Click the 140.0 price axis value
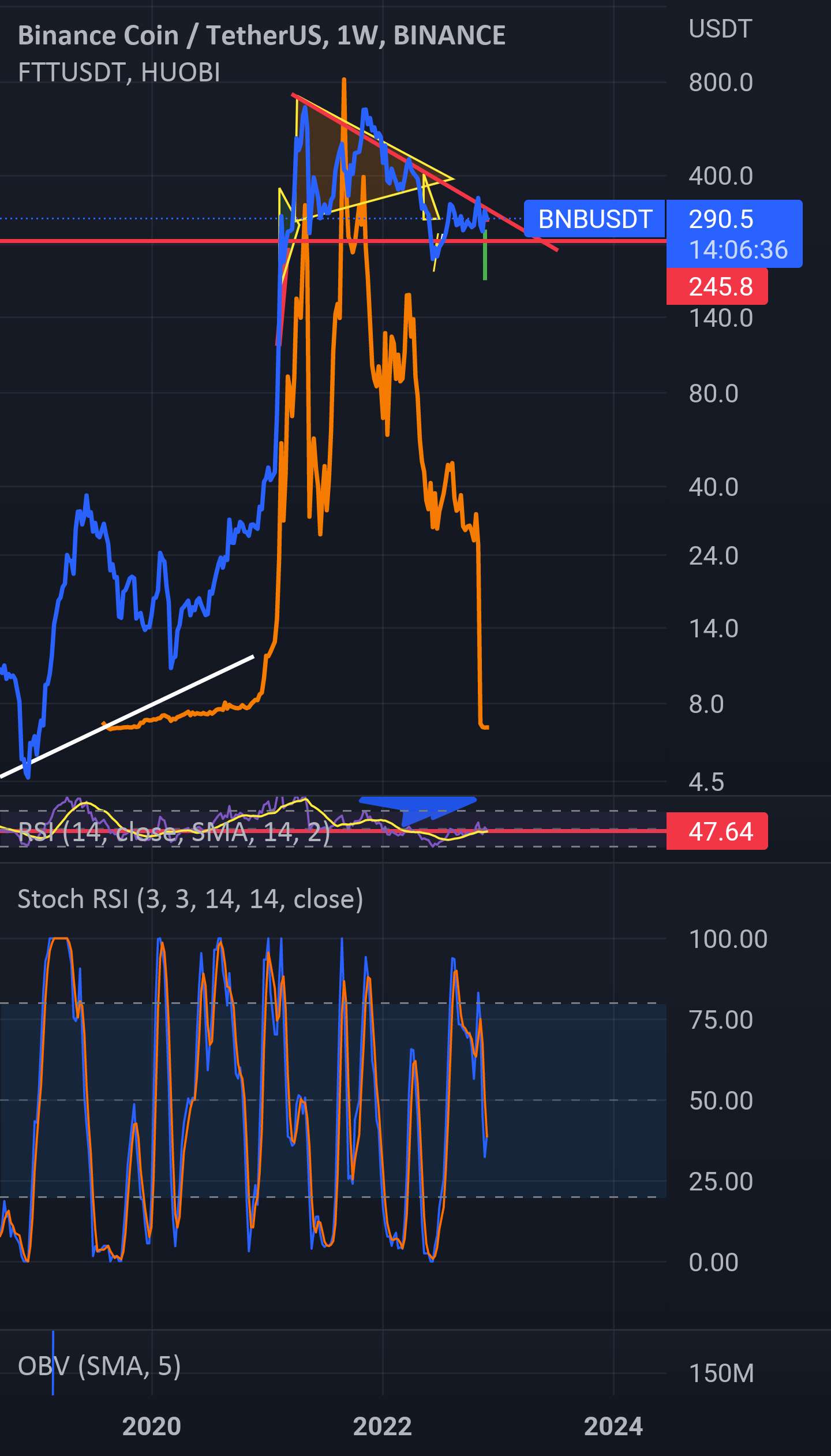831x1456 pixels. click(721, 318)
